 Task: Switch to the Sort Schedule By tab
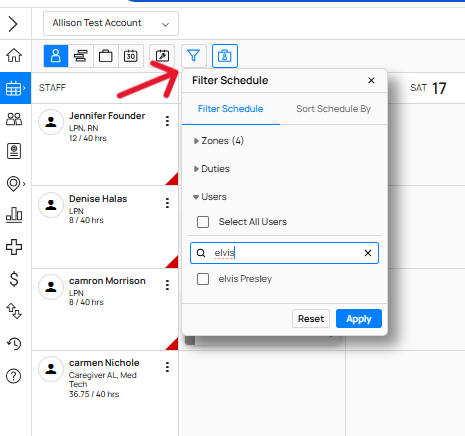tap(333, 109)
